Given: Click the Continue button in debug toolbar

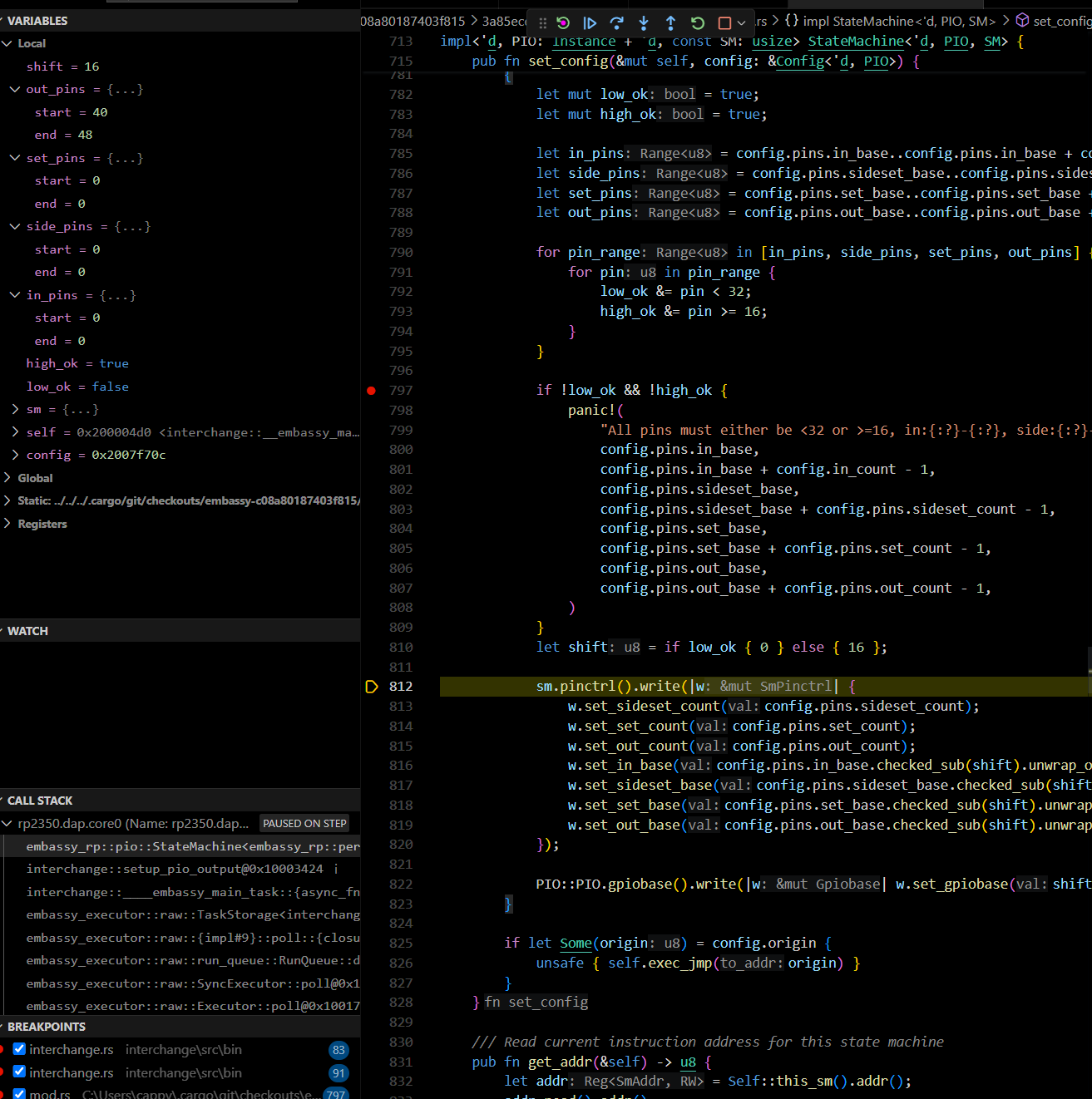Looking at the screenshot, I should (x=590, y=23).
